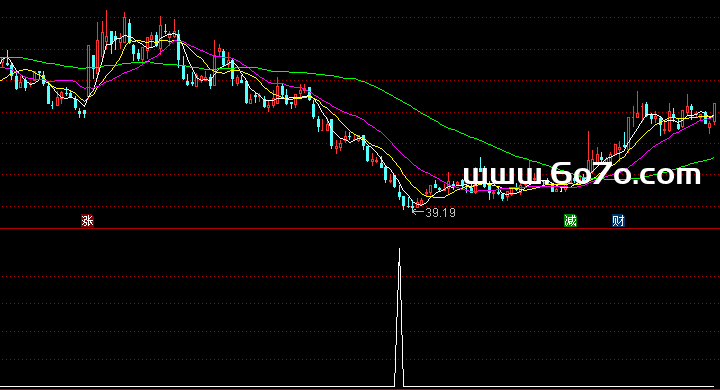The height and width of the screenshot is (390, 720).
Task: Click the peak of the white indicator spike
Action: click(x=399, y=250)
